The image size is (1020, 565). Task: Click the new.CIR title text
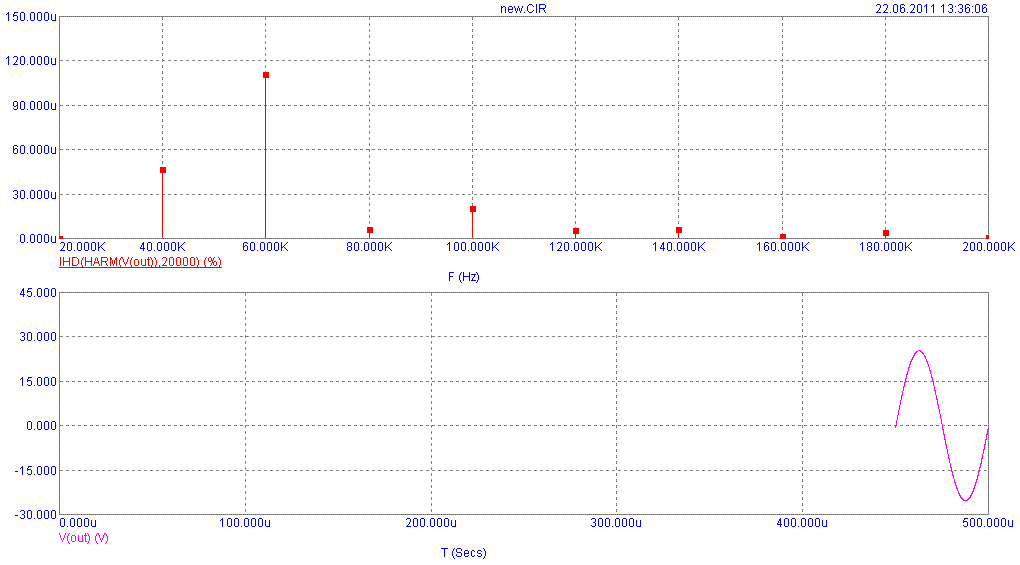pyautogui.click(x=523, y=9)
